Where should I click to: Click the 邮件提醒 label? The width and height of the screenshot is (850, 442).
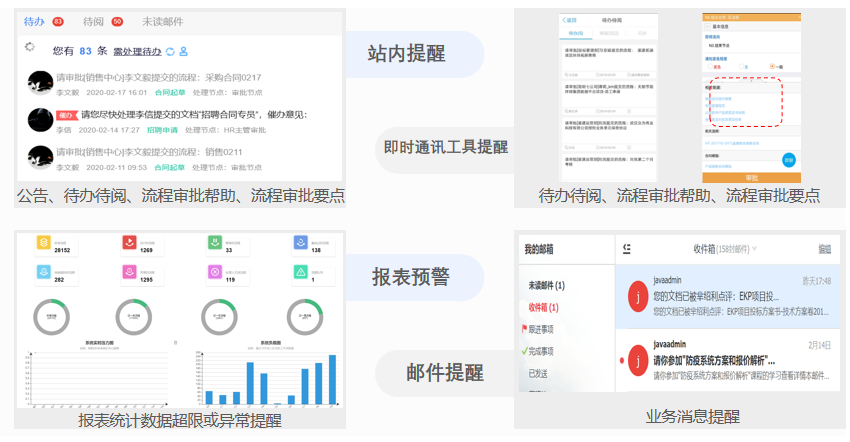click(445, 373)
